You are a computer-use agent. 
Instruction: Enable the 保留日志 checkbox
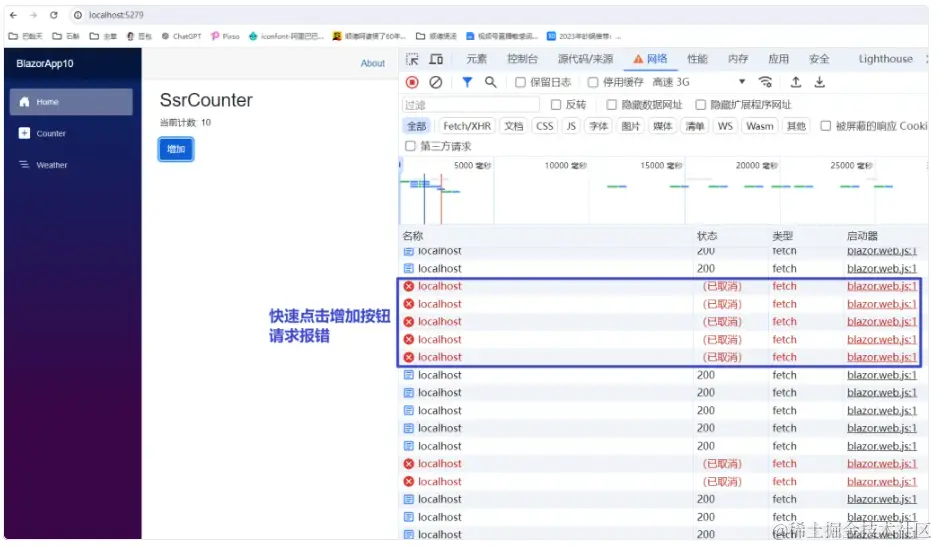tap(520, 82)
